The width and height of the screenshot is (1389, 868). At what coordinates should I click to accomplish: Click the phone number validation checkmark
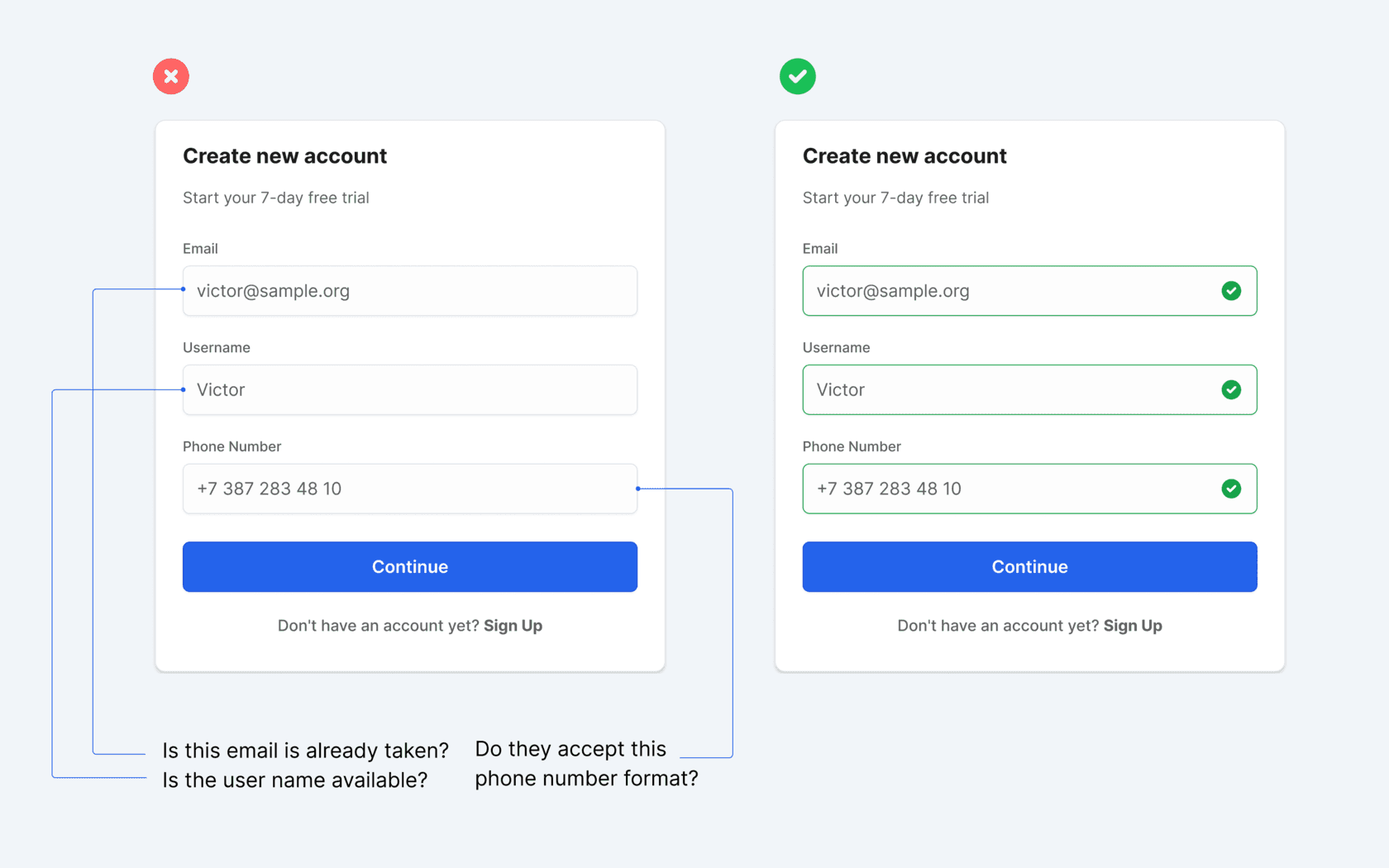coord(1230,489)
